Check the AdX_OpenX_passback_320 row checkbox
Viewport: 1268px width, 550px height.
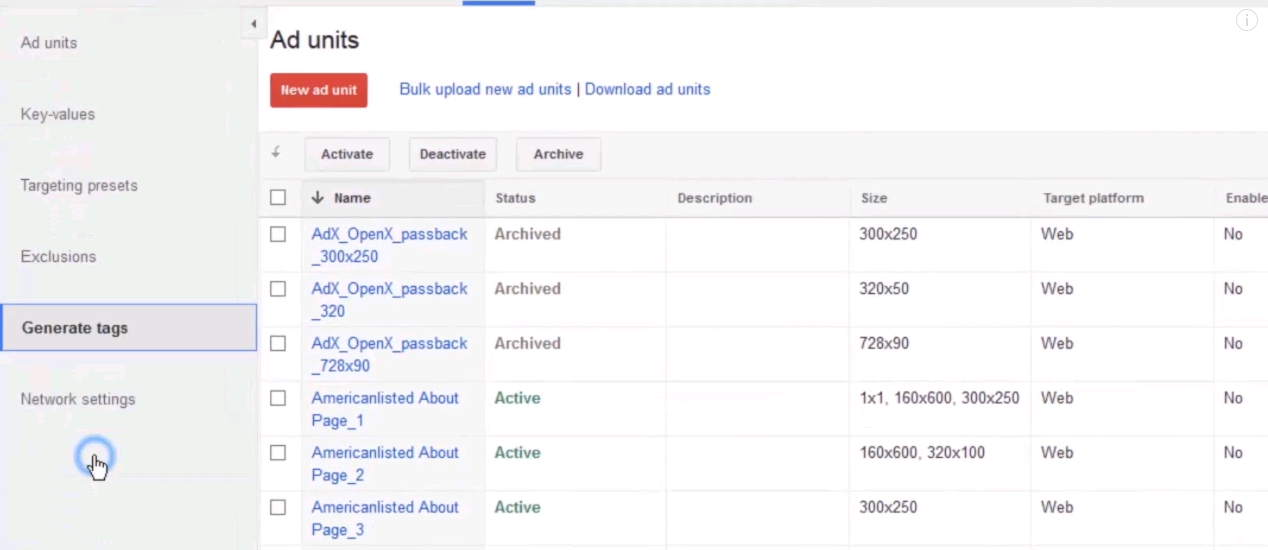pyautogui.click(x=278, y=289)
